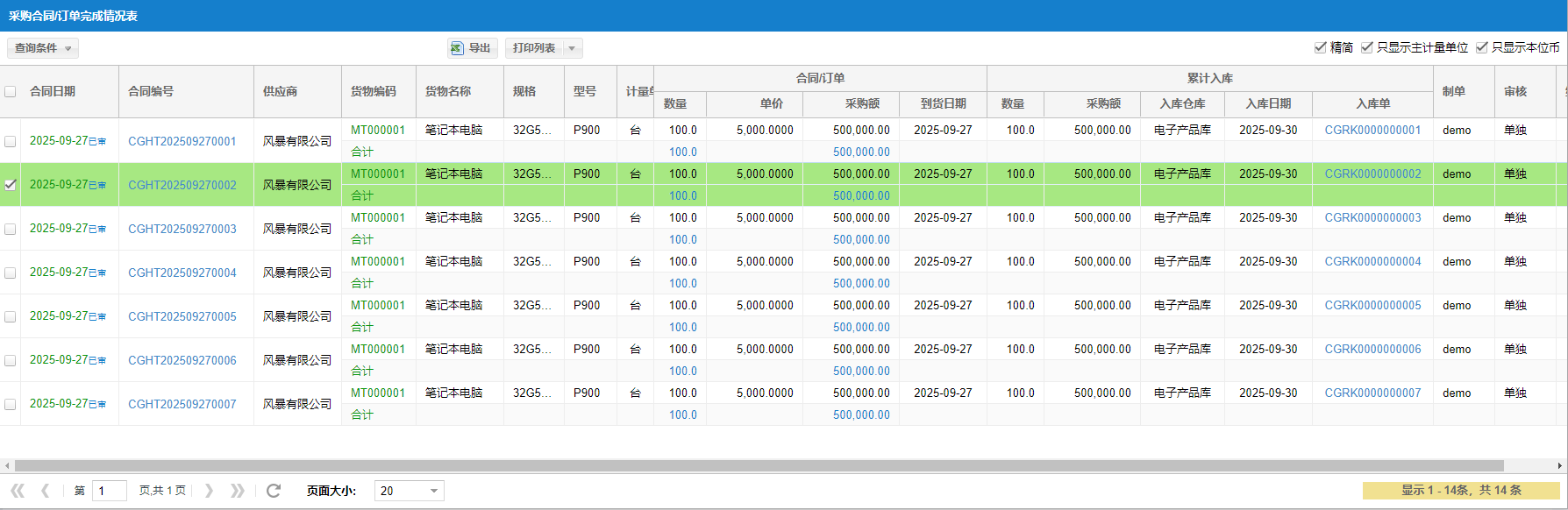Select the row for contract CGHT202509270001

pos(11,141)
